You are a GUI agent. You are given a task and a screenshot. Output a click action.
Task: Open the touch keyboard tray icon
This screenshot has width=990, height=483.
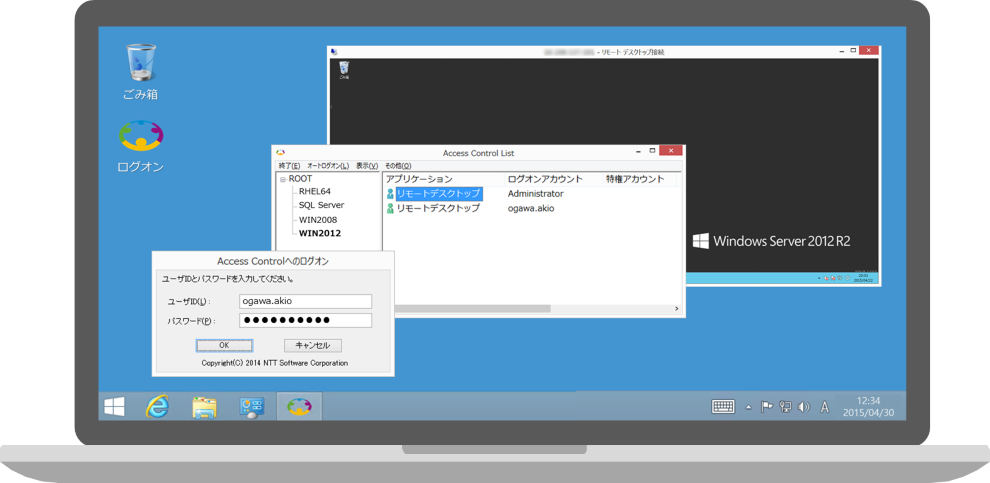coord(723,407)
